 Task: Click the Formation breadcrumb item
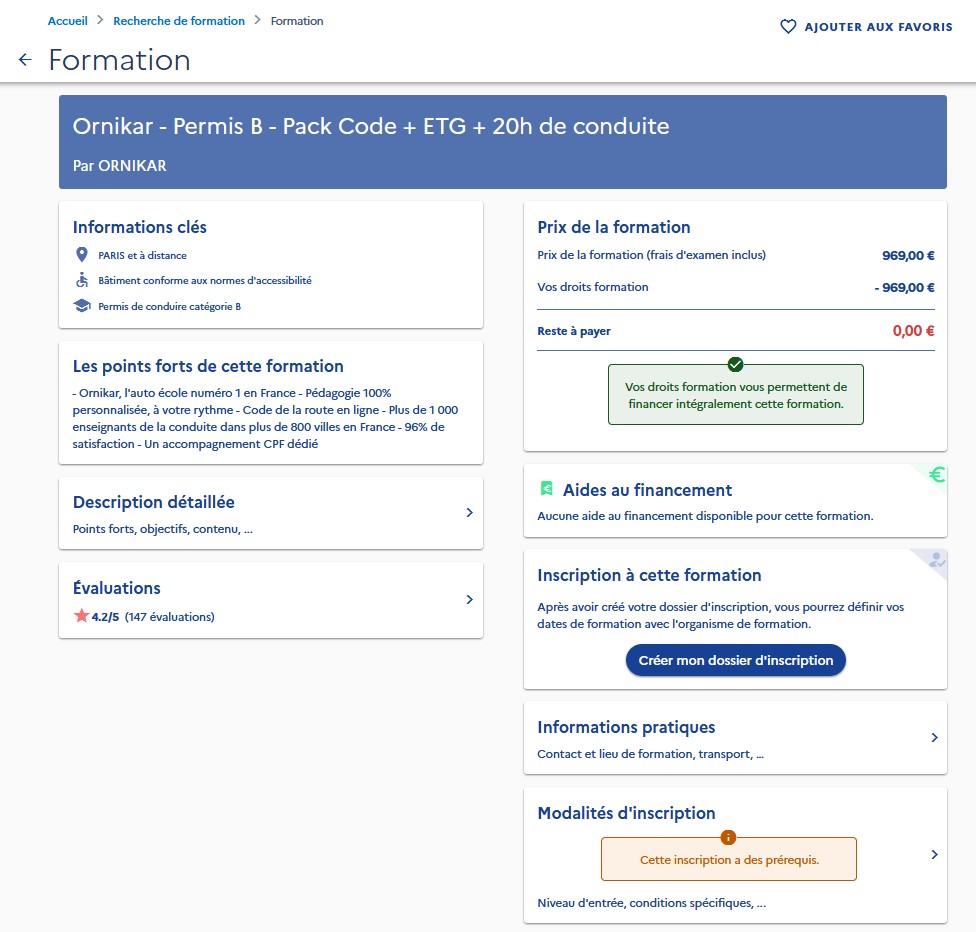(297, 21)
